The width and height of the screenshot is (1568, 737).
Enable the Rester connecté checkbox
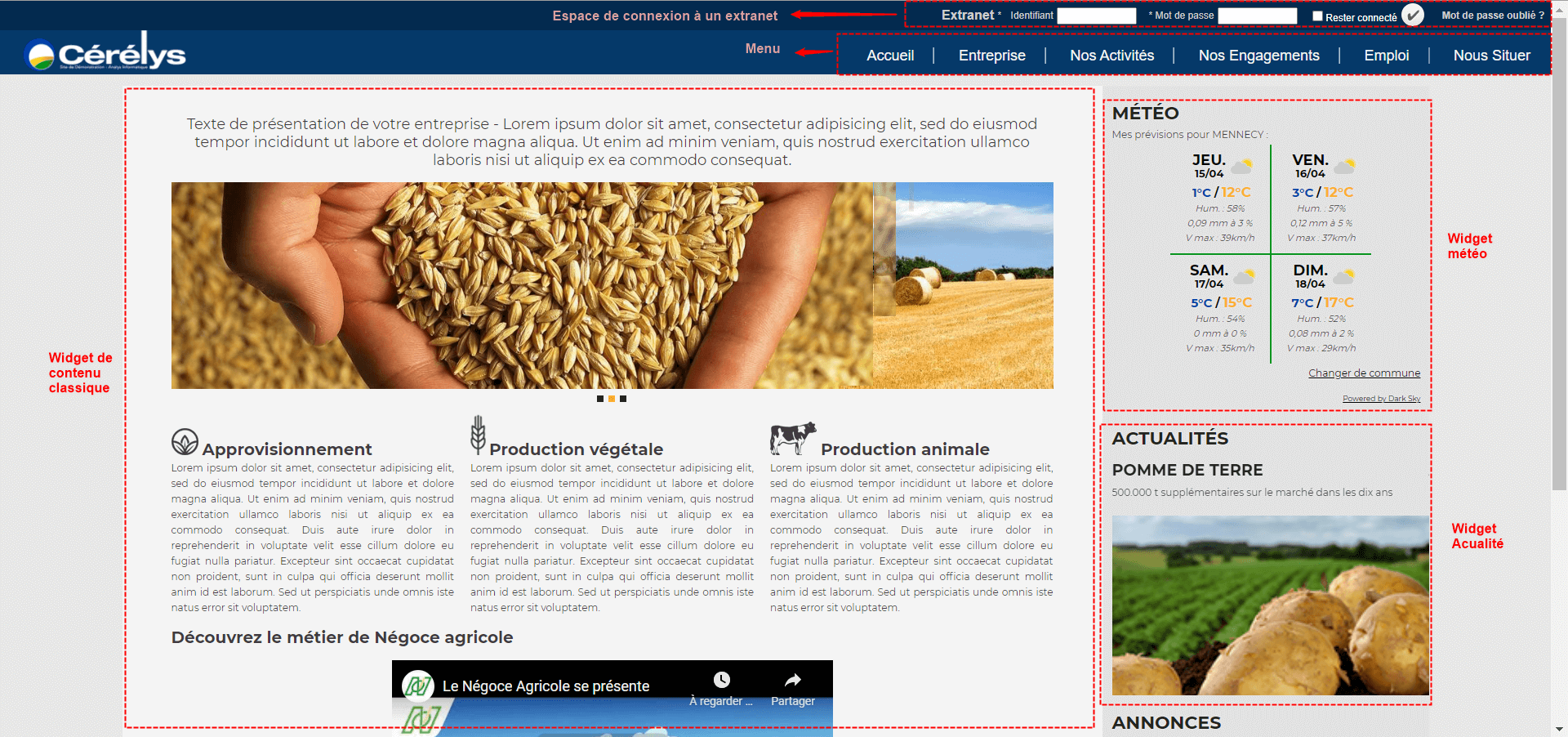point(1317,16)
